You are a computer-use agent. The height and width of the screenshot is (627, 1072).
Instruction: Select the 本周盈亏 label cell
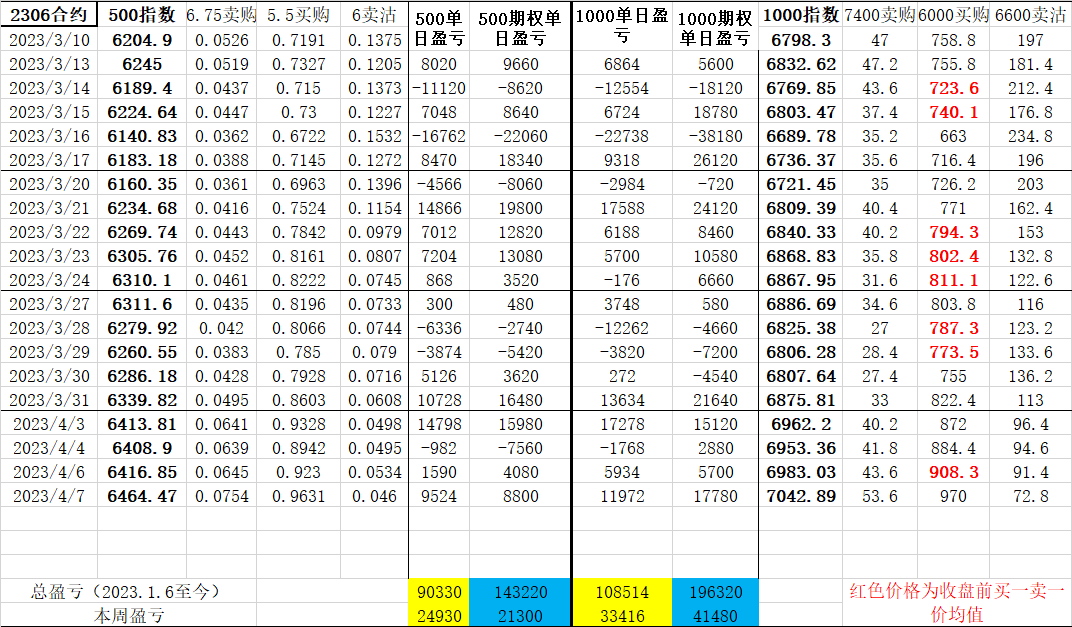(129, 615)
